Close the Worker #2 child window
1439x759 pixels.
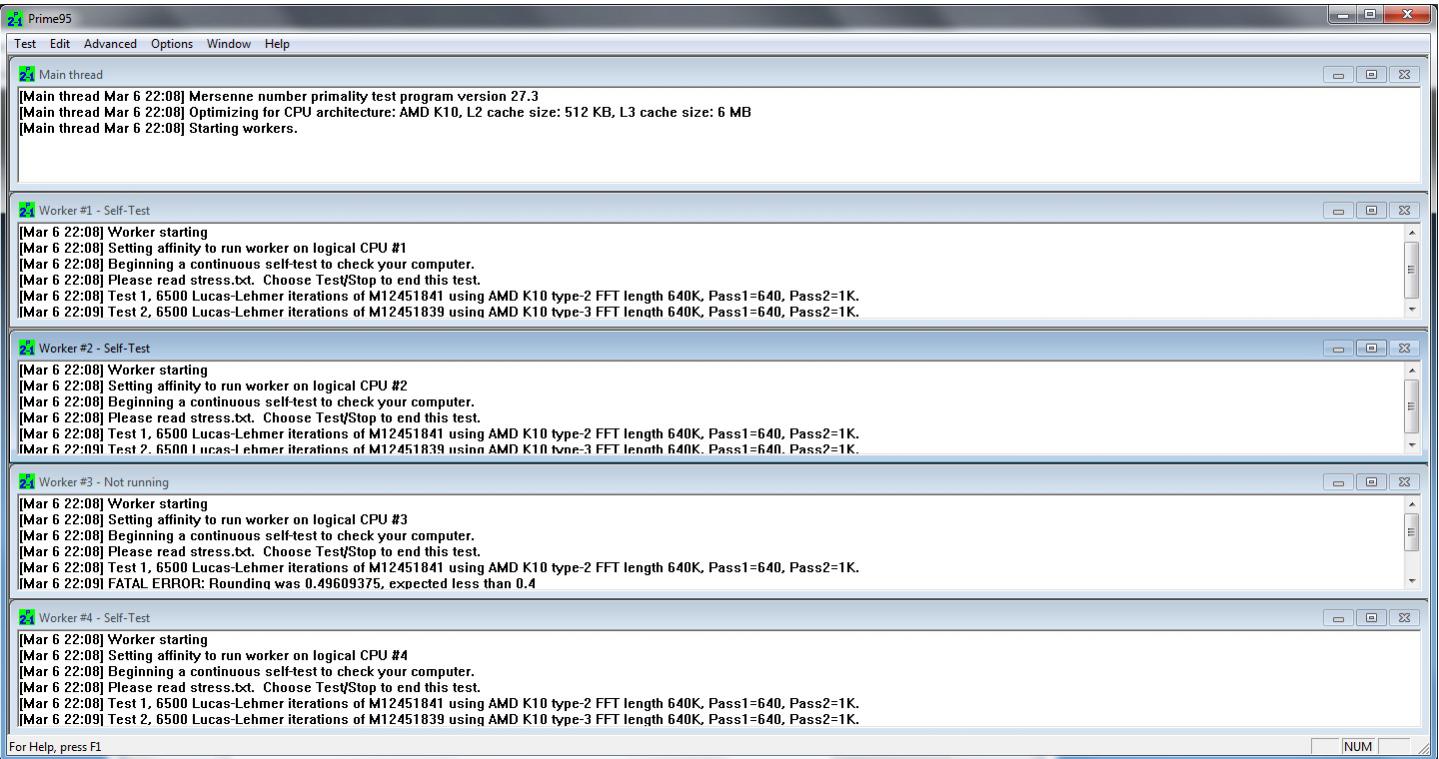pyautogui.click(x=1405, y=348)
